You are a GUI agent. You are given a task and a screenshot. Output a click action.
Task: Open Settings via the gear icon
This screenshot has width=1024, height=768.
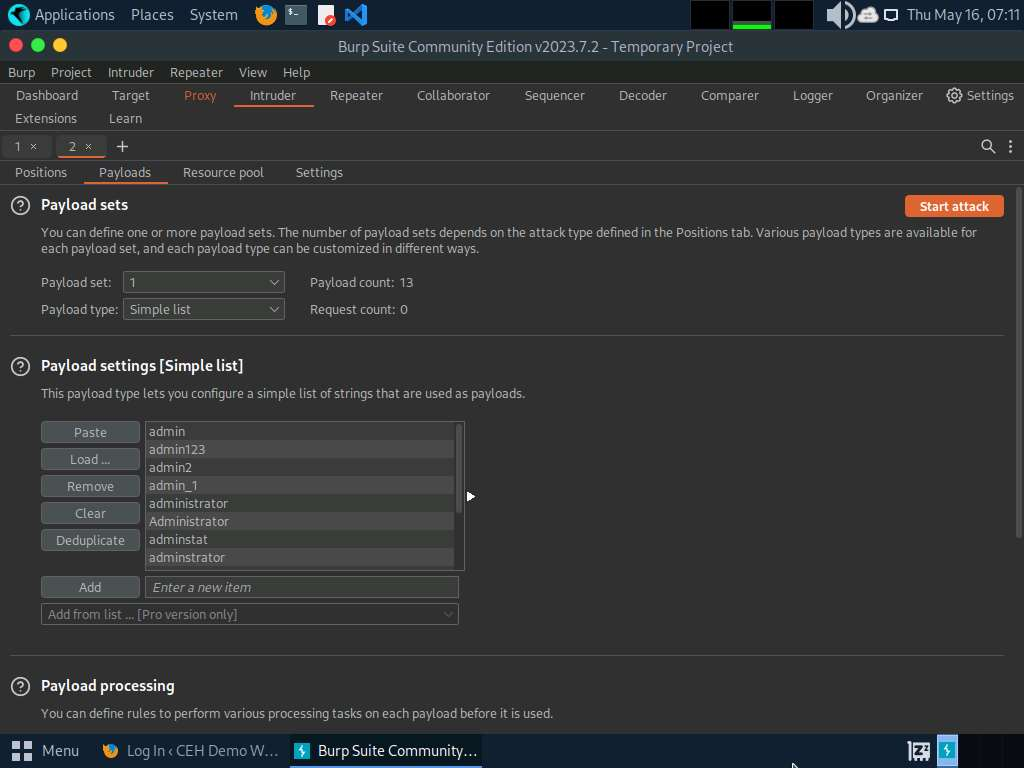pyautogui.click(x=954, y=95)
